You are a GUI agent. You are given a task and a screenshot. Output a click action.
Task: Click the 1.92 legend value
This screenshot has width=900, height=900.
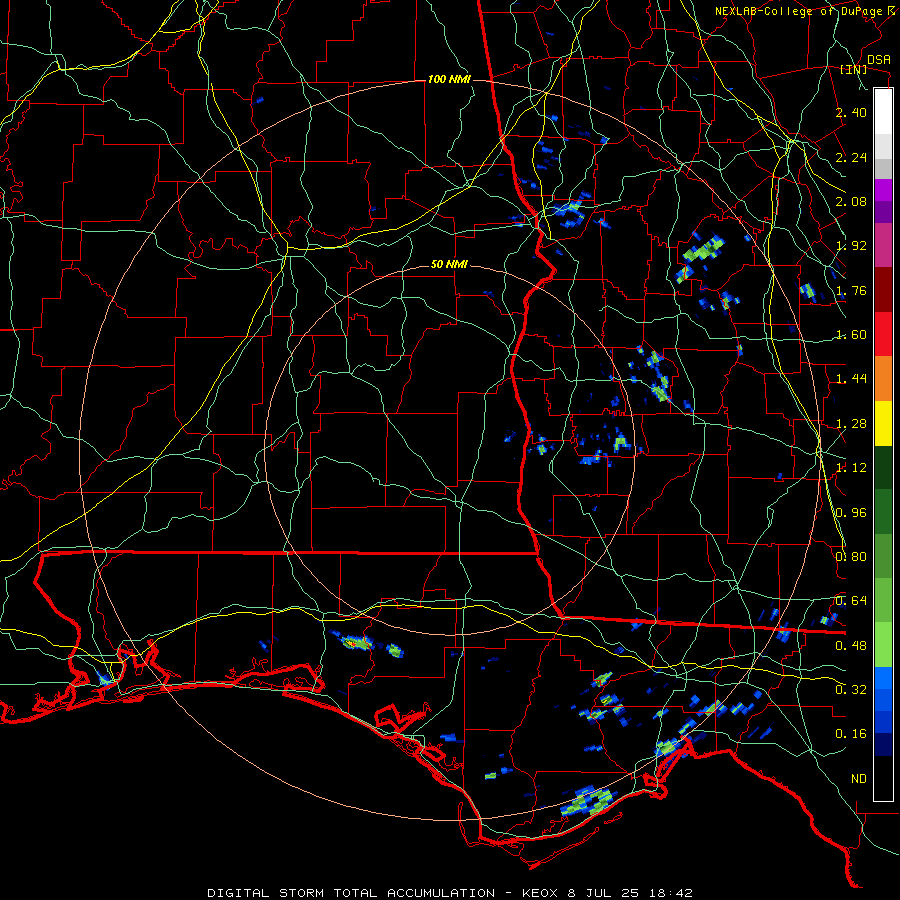851,246
